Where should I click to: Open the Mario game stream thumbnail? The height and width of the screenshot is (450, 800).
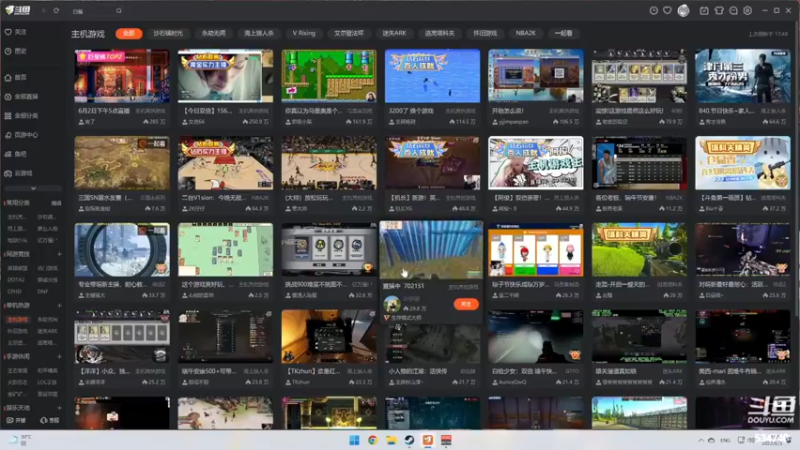coord(329,76)
